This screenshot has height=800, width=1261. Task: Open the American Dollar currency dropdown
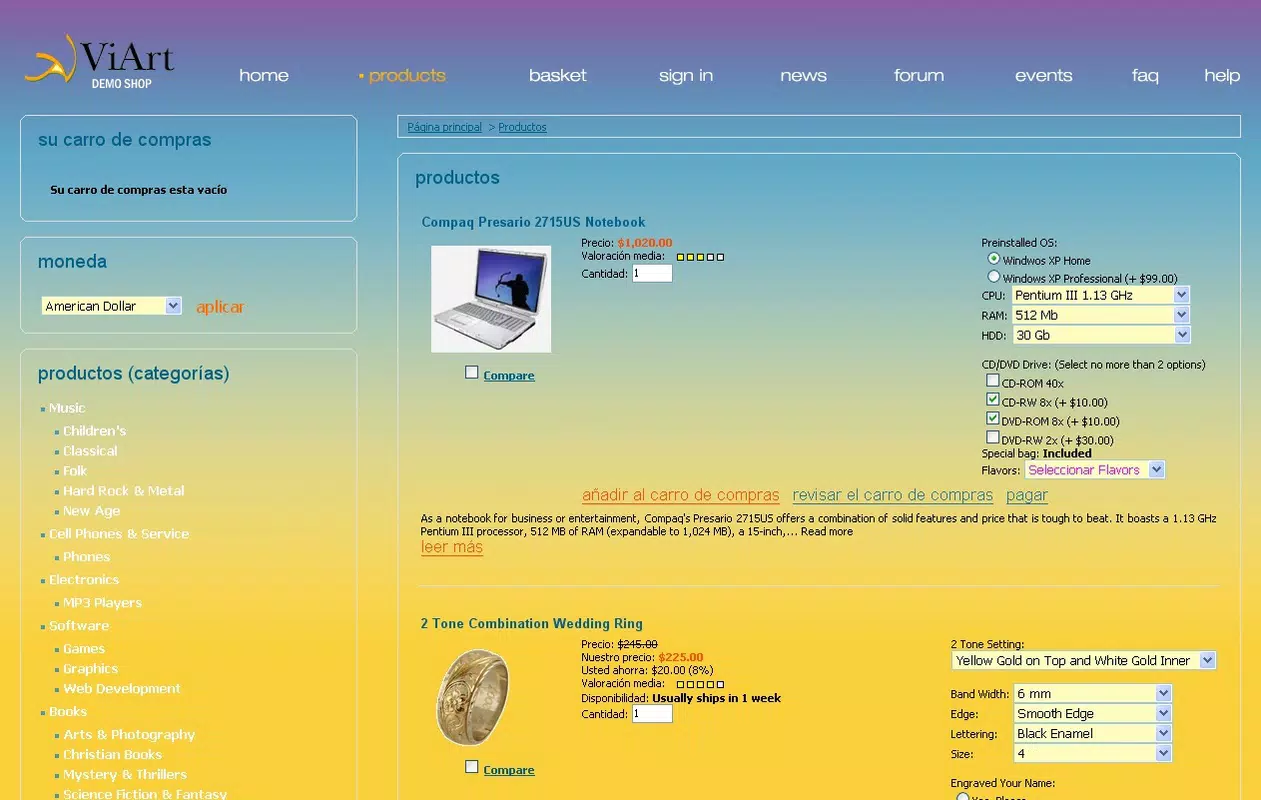(111, 306)
